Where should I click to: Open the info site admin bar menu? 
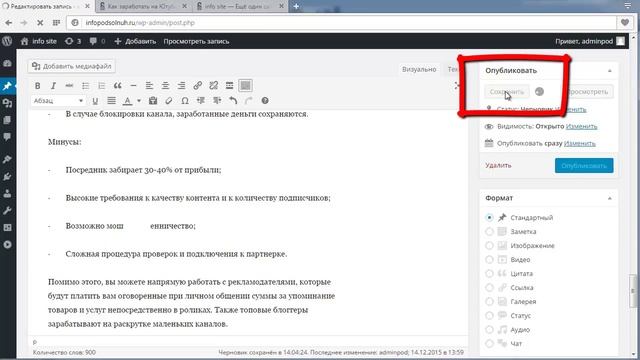coord(39,41)
